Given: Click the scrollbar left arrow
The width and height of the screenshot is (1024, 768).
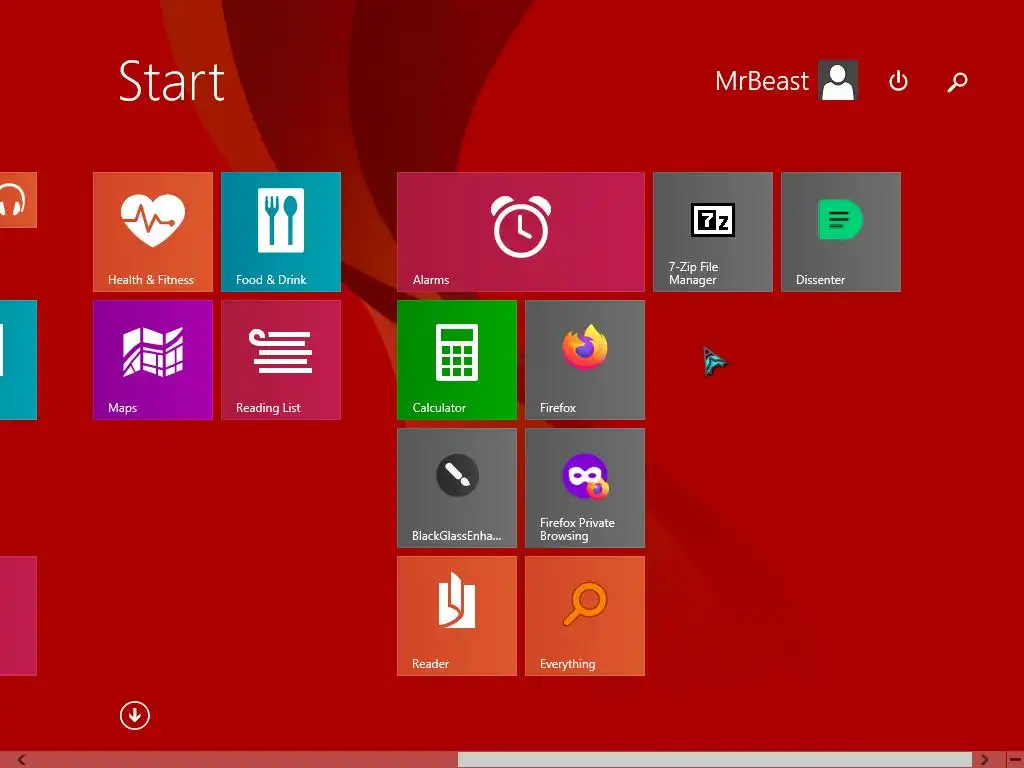Looking at the screenshot, I should (x=22, y=760).
